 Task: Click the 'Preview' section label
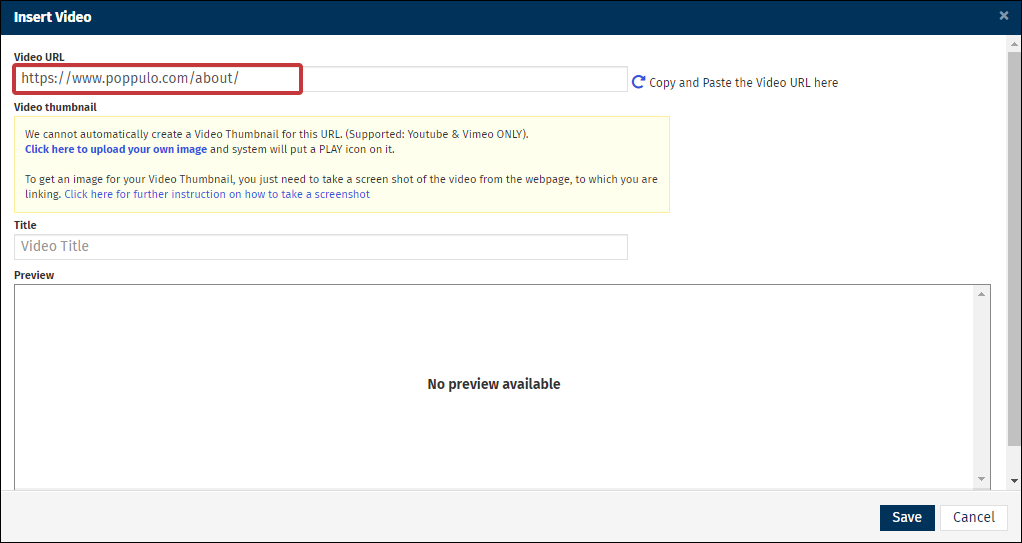click(34, 275)
